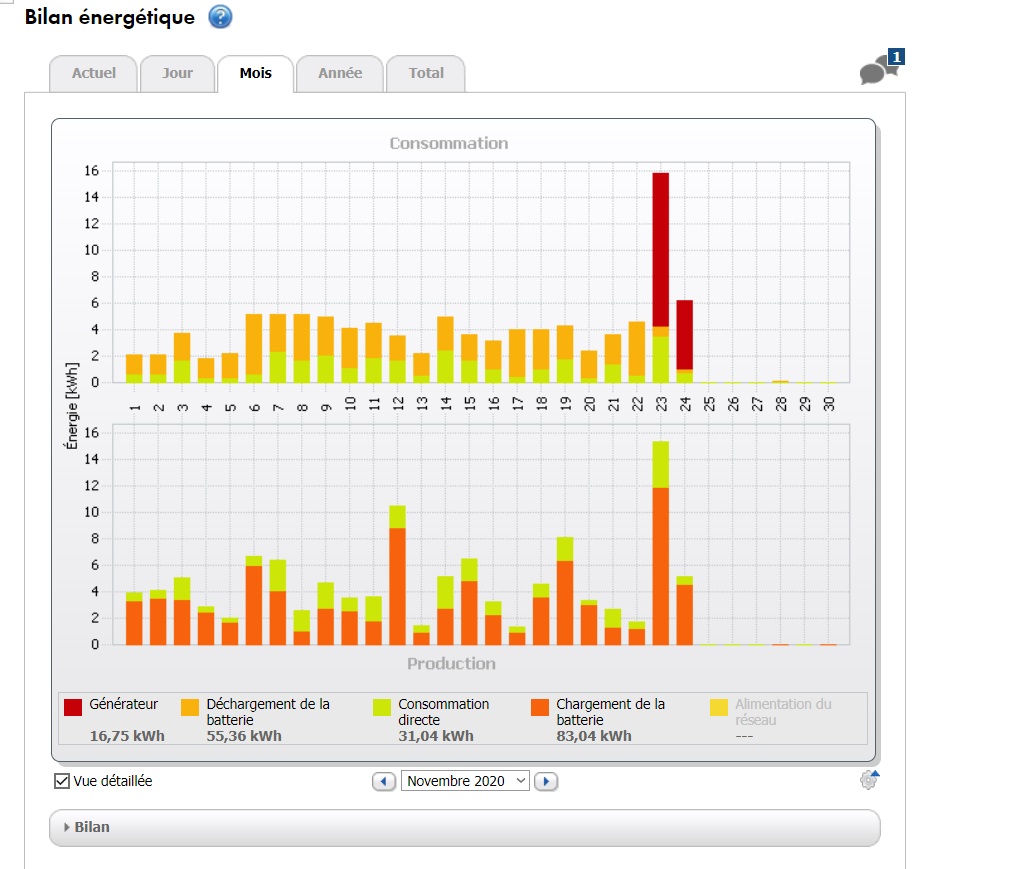
Task: Switch to the Année tab
Action: coord(340,73)
